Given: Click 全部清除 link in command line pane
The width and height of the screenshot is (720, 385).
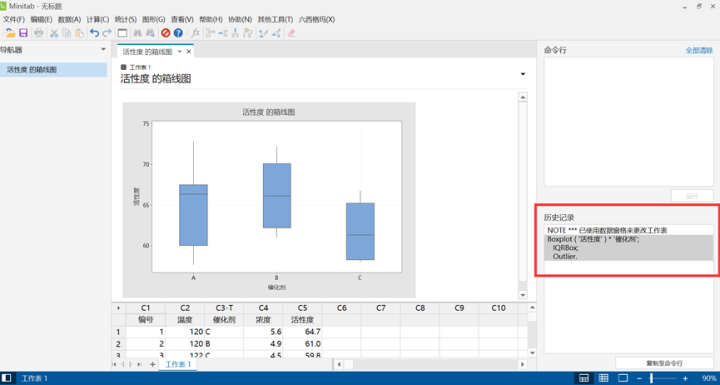Looking at the screenshot, I should (x=699, y=50).
